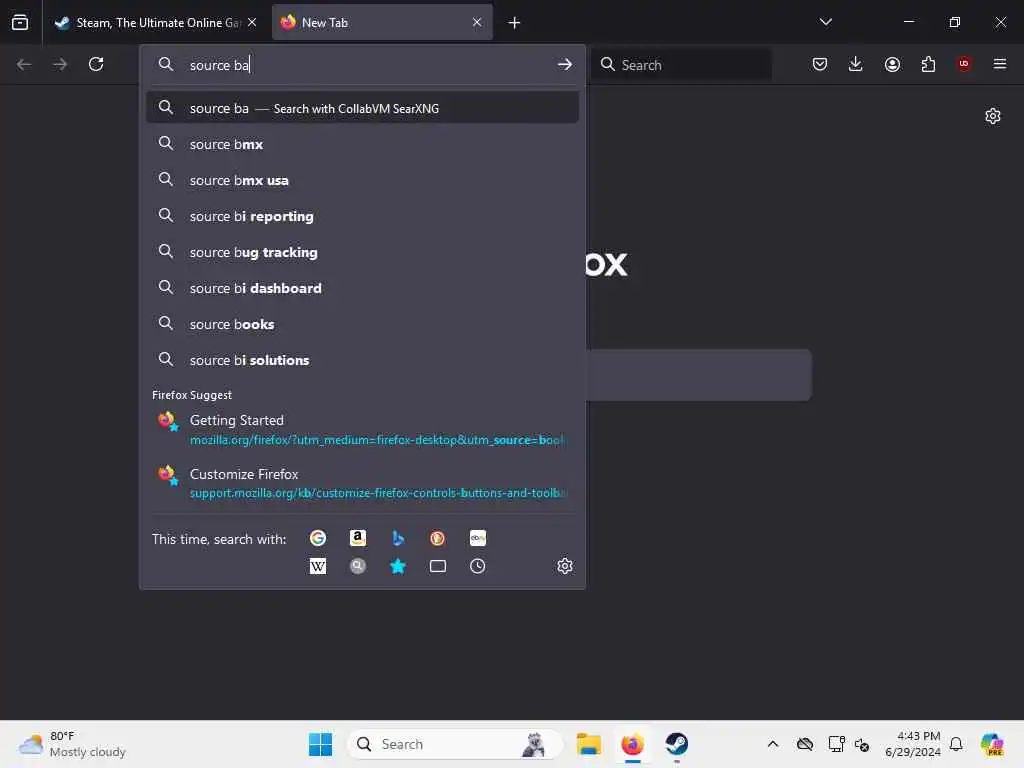Screen dimensions: 1024x768
Task: Search this time with eBay
Action: 477,538
